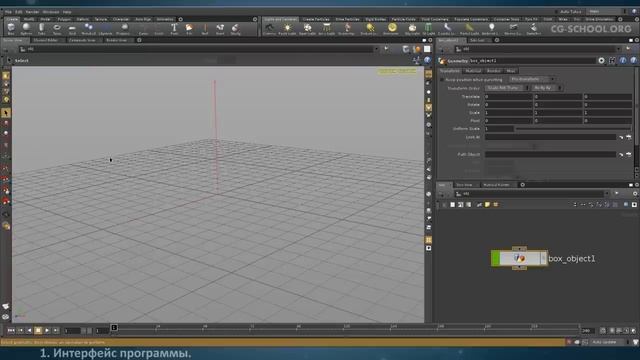The image size is (640, 360).
Task: Open the rotation order dropdown next to it
Action: pyautogui.click(x=546, y=88)
